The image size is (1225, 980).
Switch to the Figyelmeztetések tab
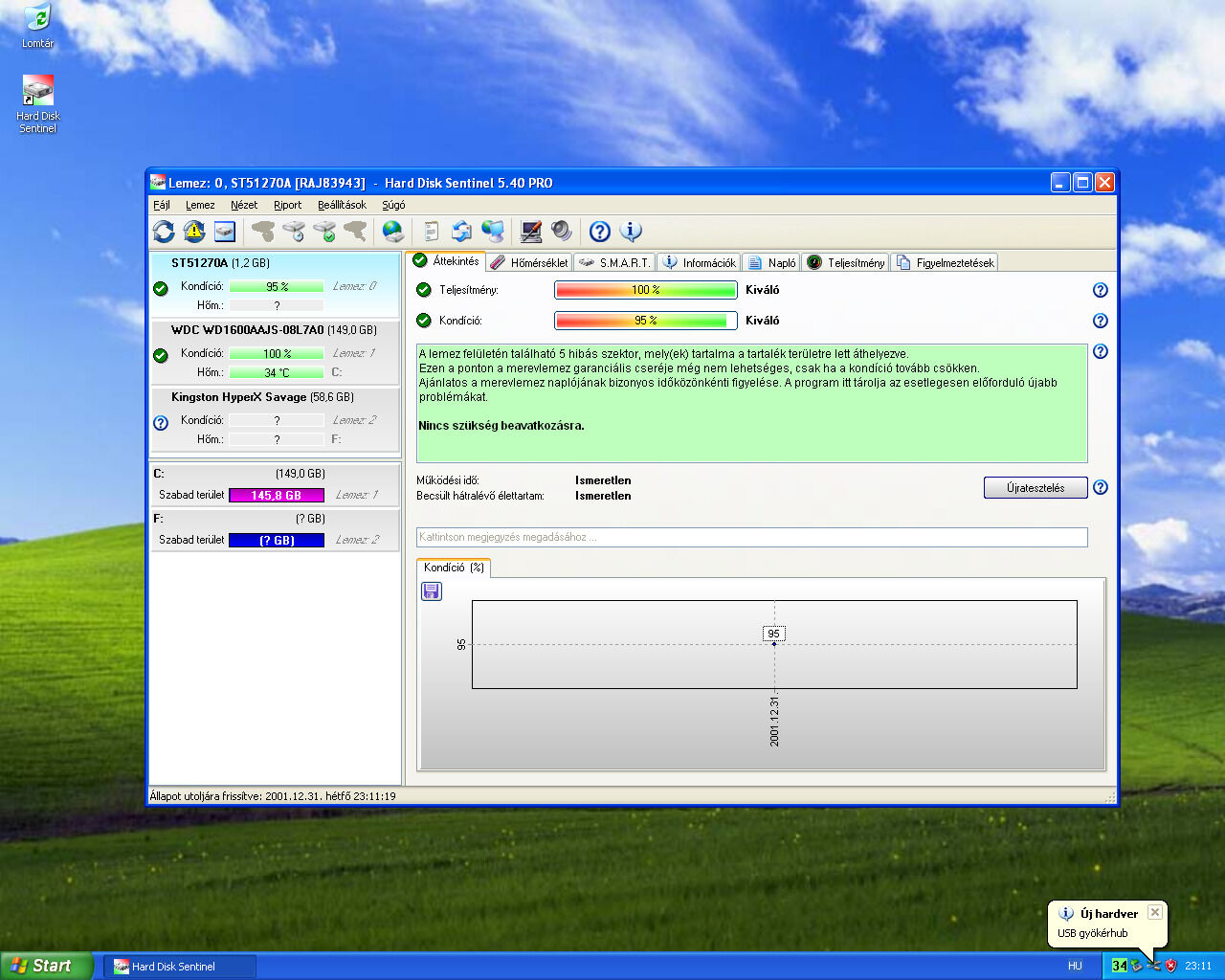[946, 262]
